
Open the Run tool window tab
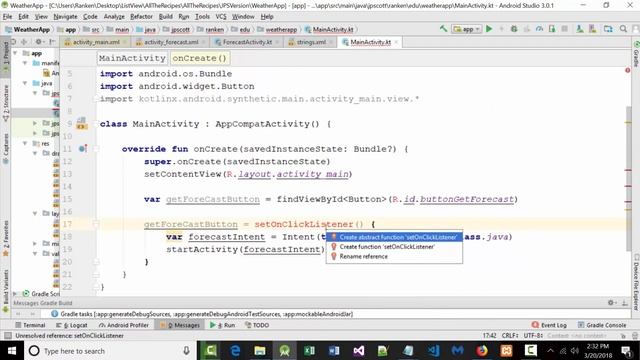[x=222, y=325]
